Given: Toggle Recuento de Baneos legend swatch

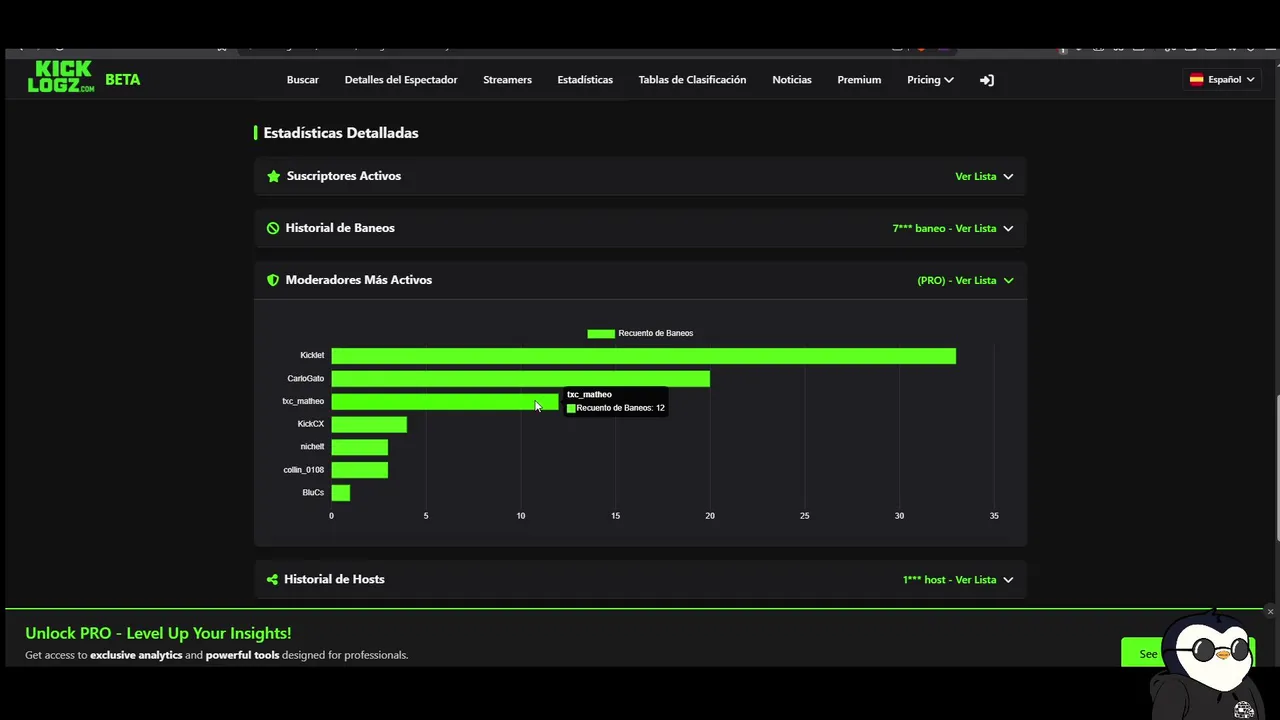Looking at the screenshot, I should click(x=601, y=334).
